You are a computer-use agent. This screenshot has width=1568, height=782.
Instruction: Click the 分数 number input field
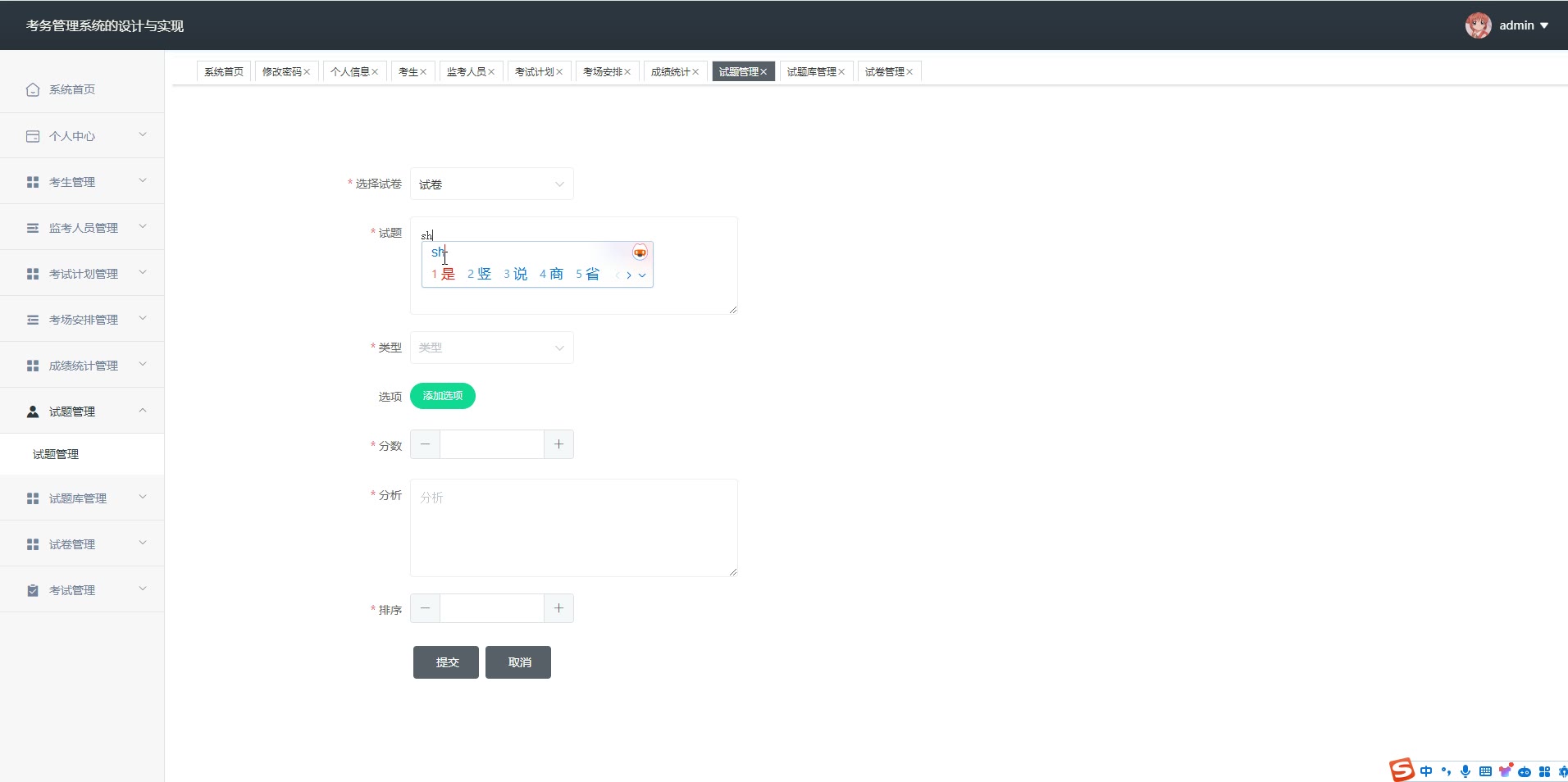(x=492, y=444)
